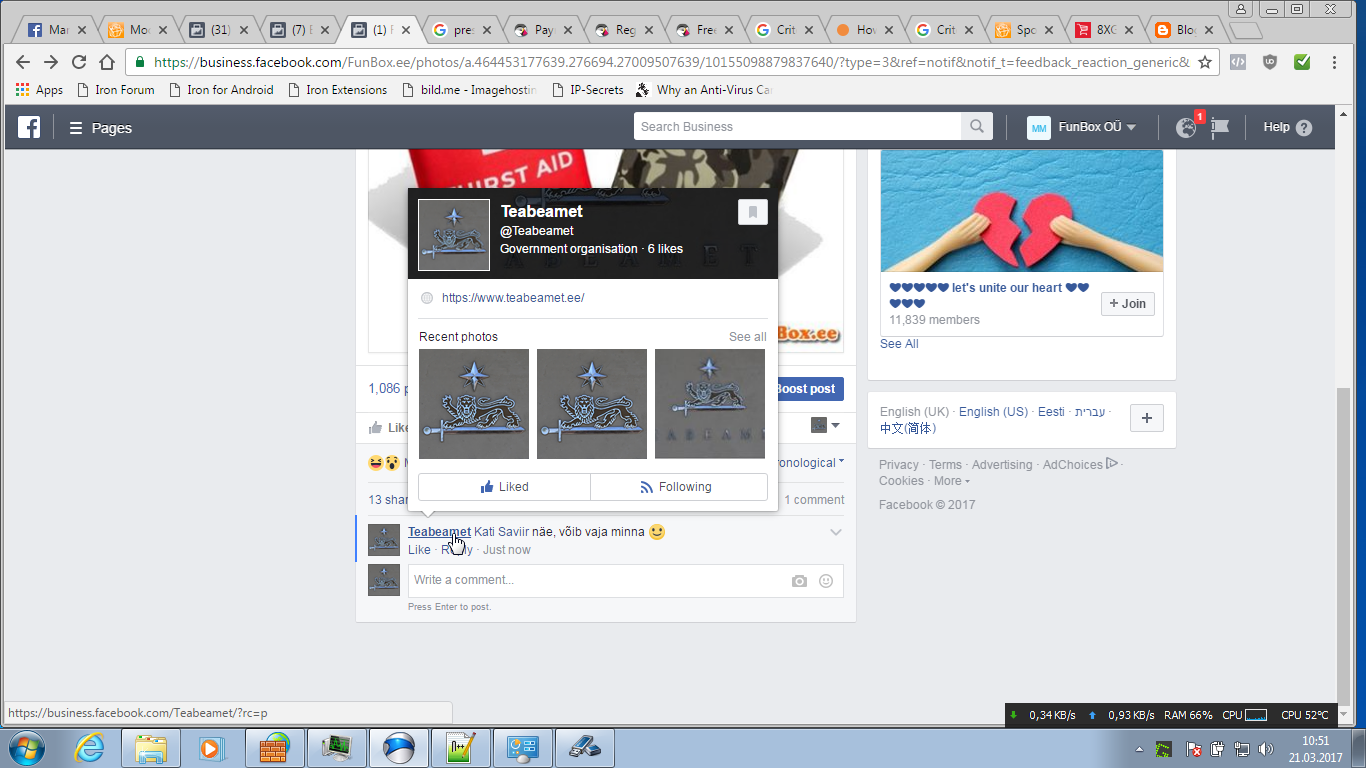
Task: Click Like under the Teabeamet comment
Action: tap(419, 550)
